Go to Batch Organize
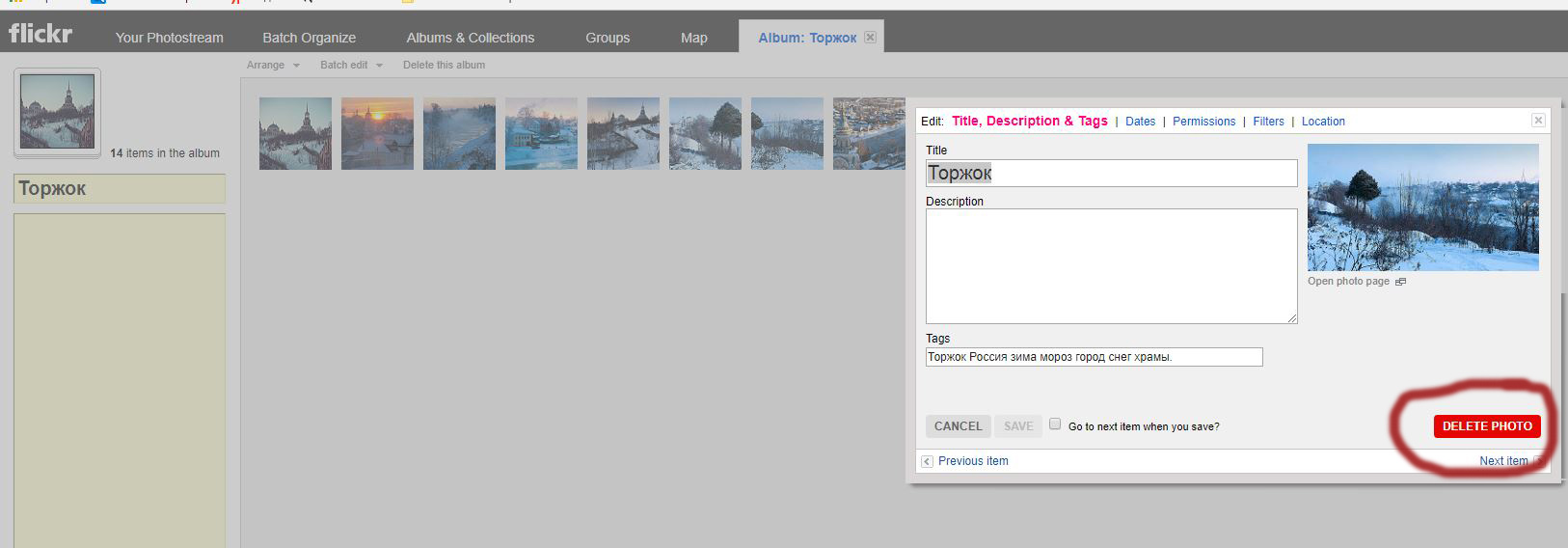The image size is (1568, 548). coord(310,38)
